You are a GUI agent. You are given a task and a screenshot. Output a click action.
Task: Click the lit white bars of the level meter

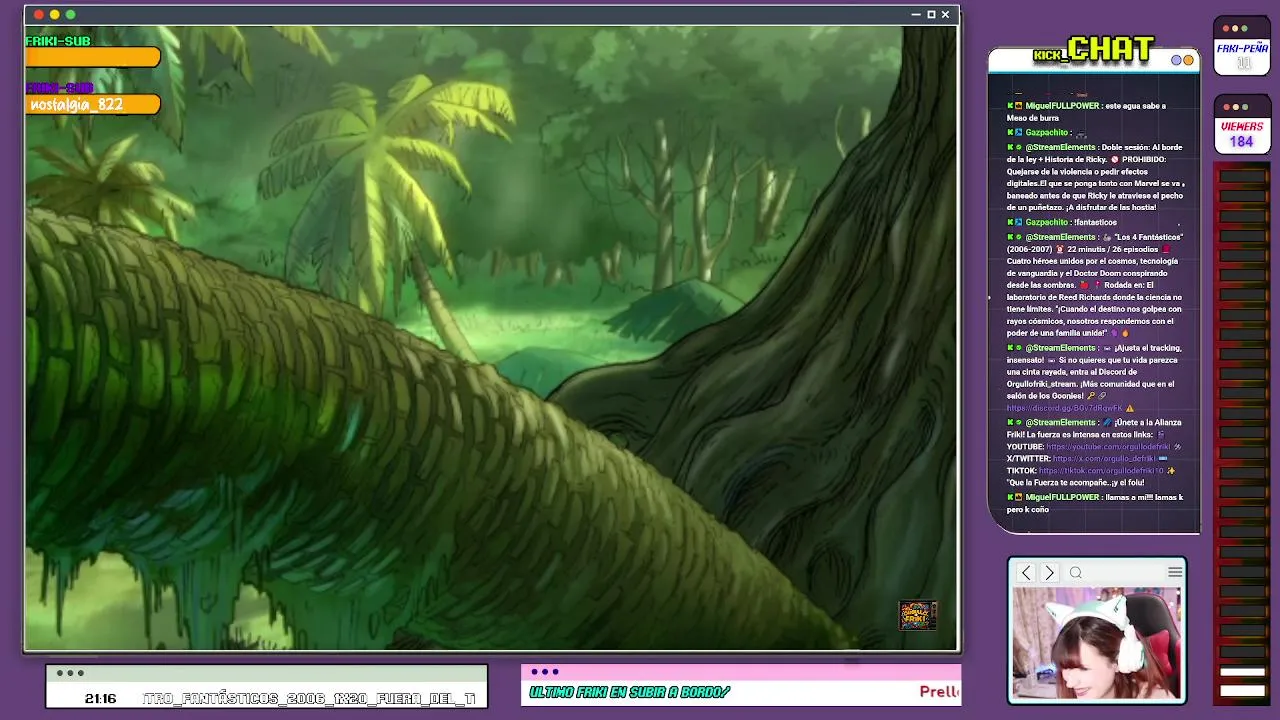[1242, 681]
